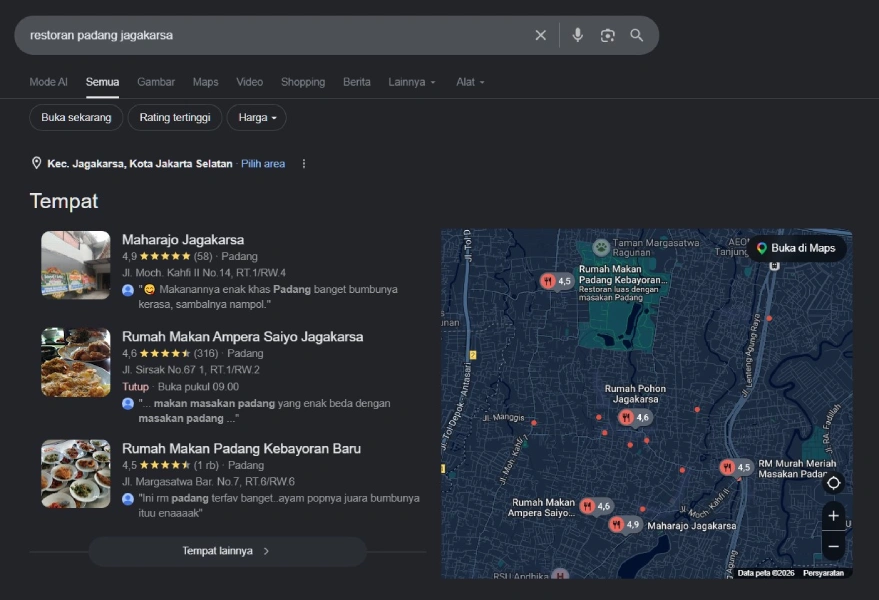The height and width of the screenshot is (600, 879).
Task: Open Maharajo Jagakarsa thumbnail photo
Action: click(x=76, y=265)
